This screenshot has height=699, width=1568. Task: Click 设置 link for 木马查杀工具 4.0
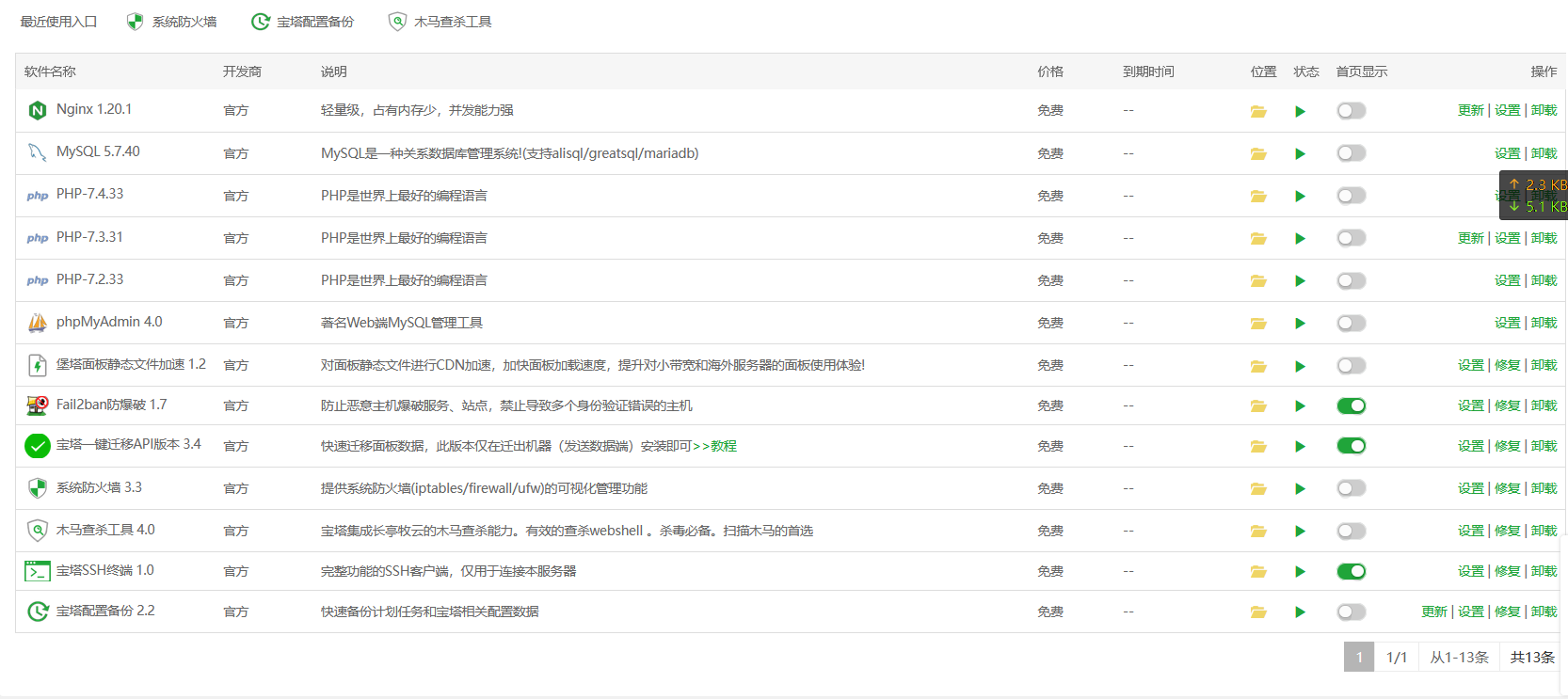(1470, 531)
